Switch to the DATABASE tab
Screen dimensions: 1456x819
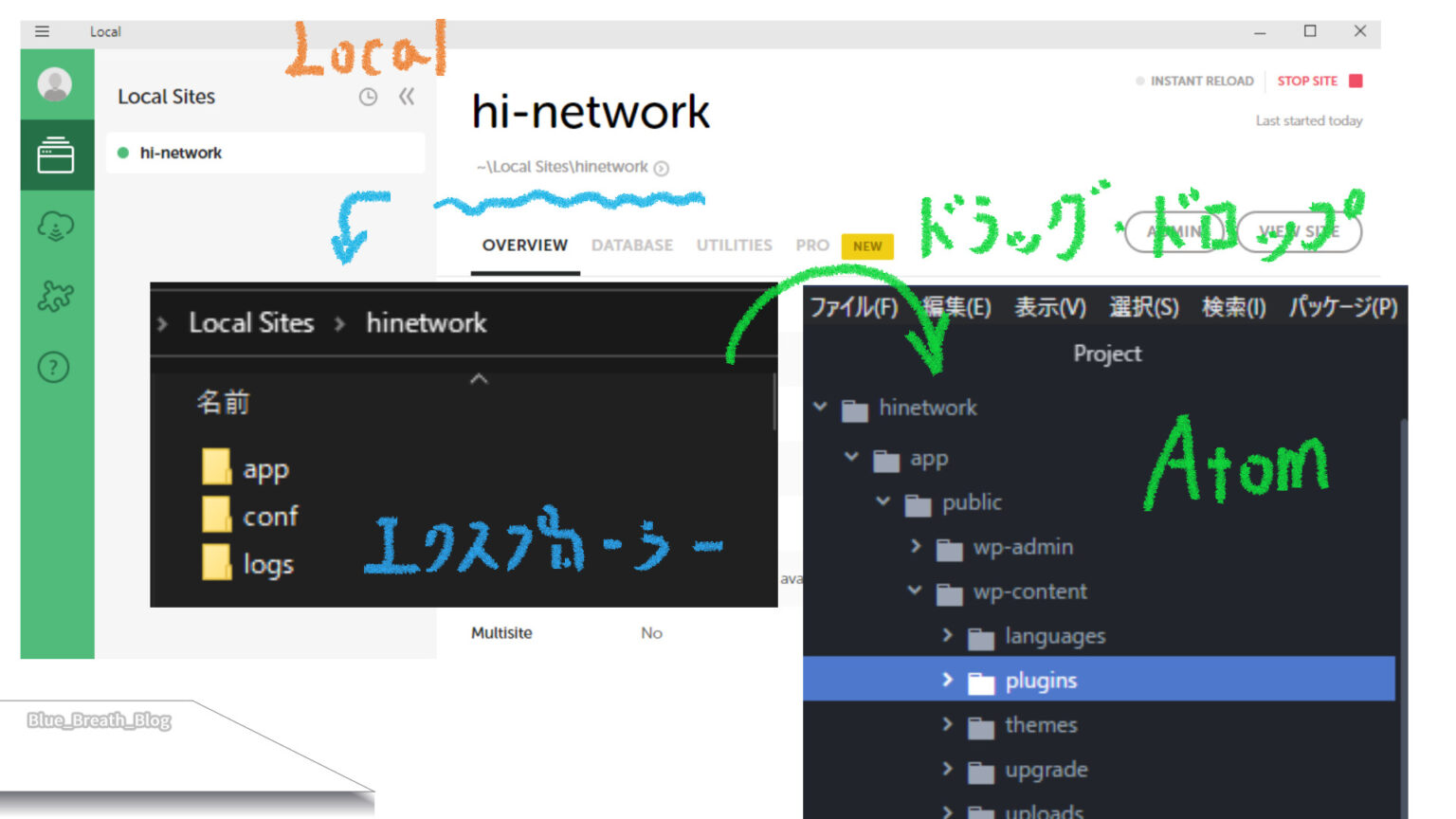point(632,246)
